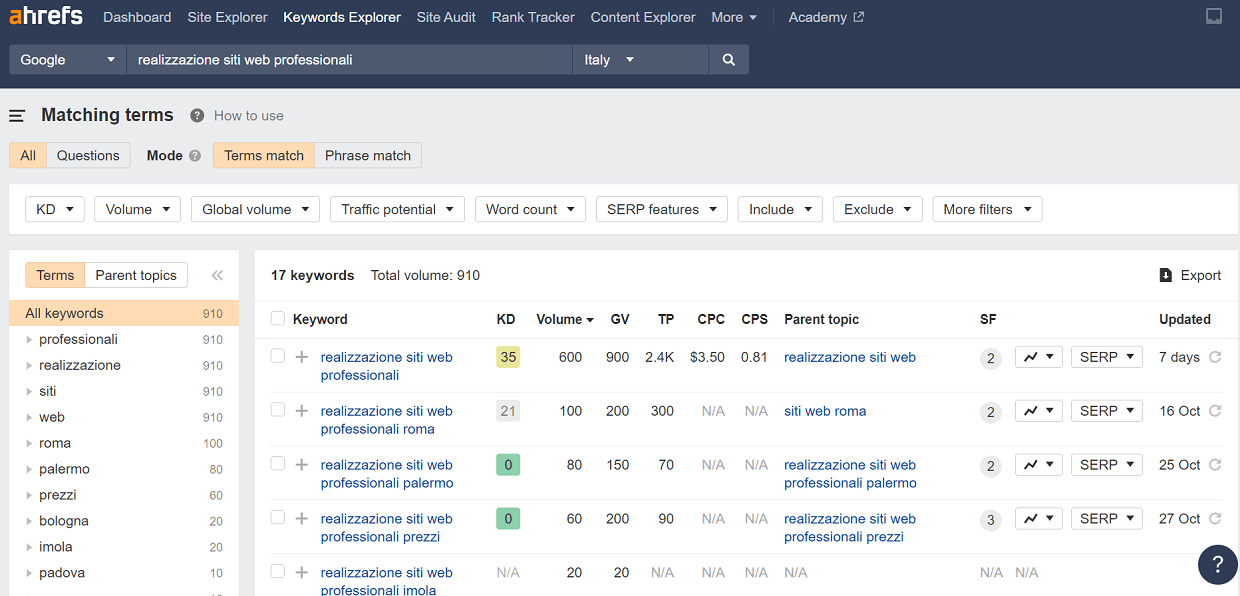This screenshot has width=1240, height=596.
Task: Open the hamburger sidebar menu icon
Action: click(x=17, y=116)
